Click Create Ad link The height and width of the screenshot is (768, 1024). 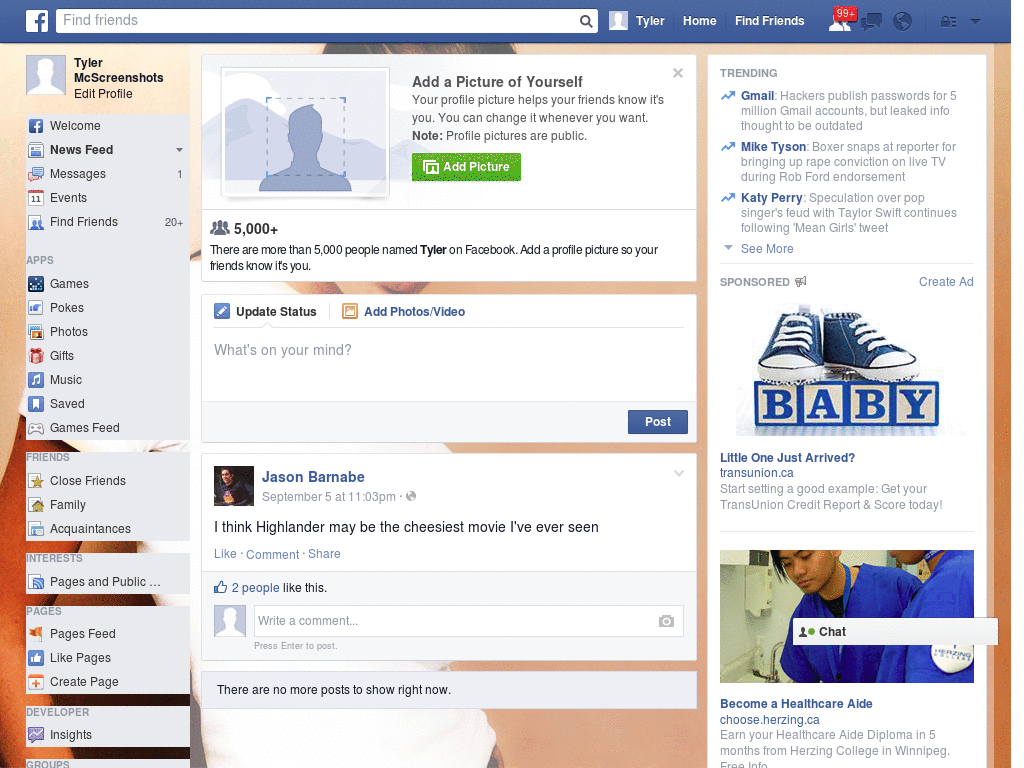tap(946, 282)
